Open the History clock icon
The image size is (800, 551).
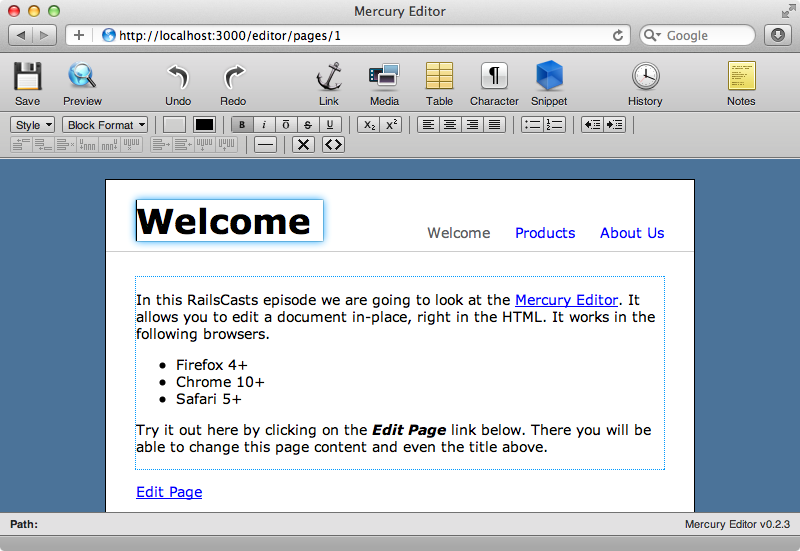pyautogui.click(x=645, y=76)
